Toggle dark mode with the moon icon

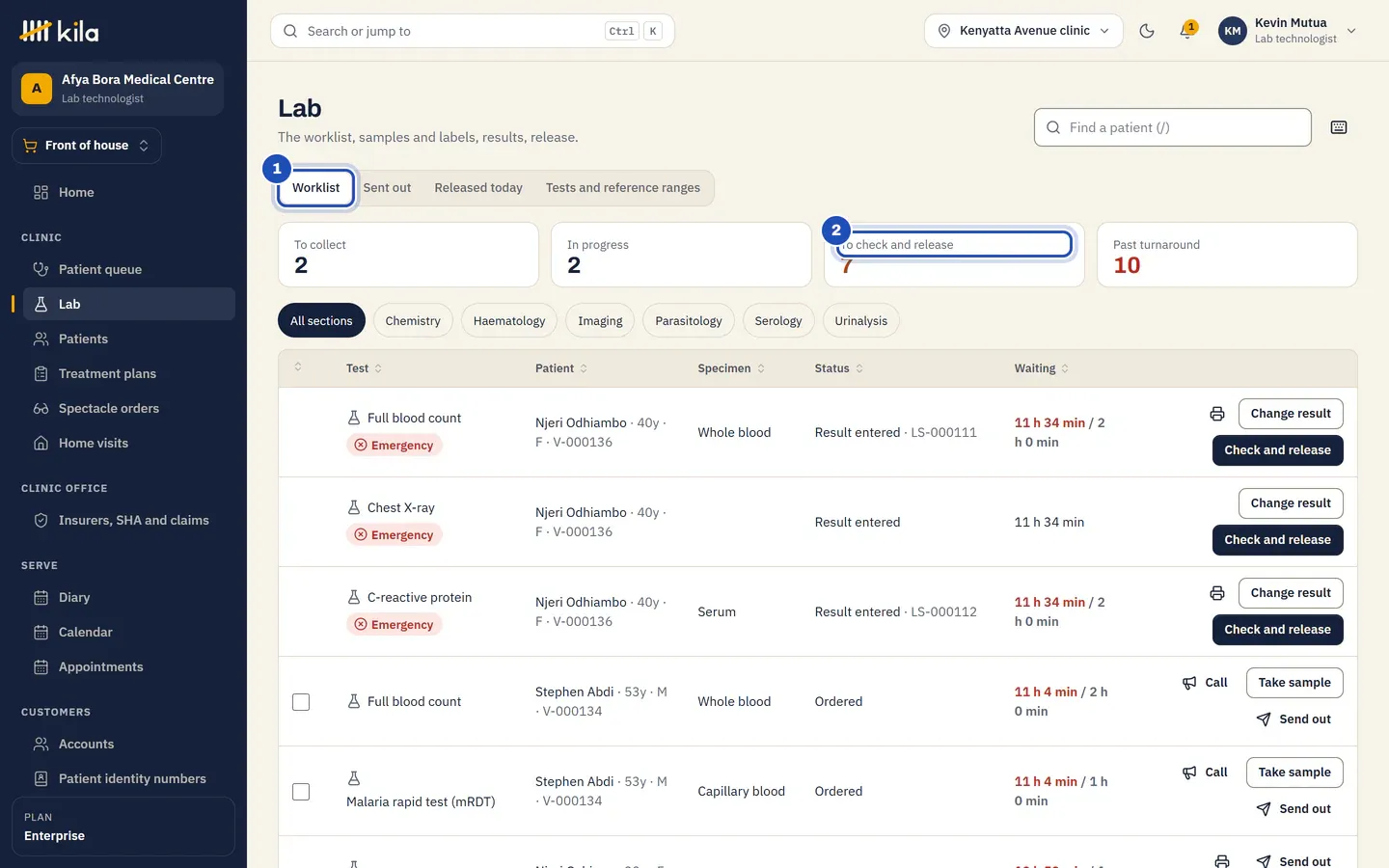[1147, 31]
